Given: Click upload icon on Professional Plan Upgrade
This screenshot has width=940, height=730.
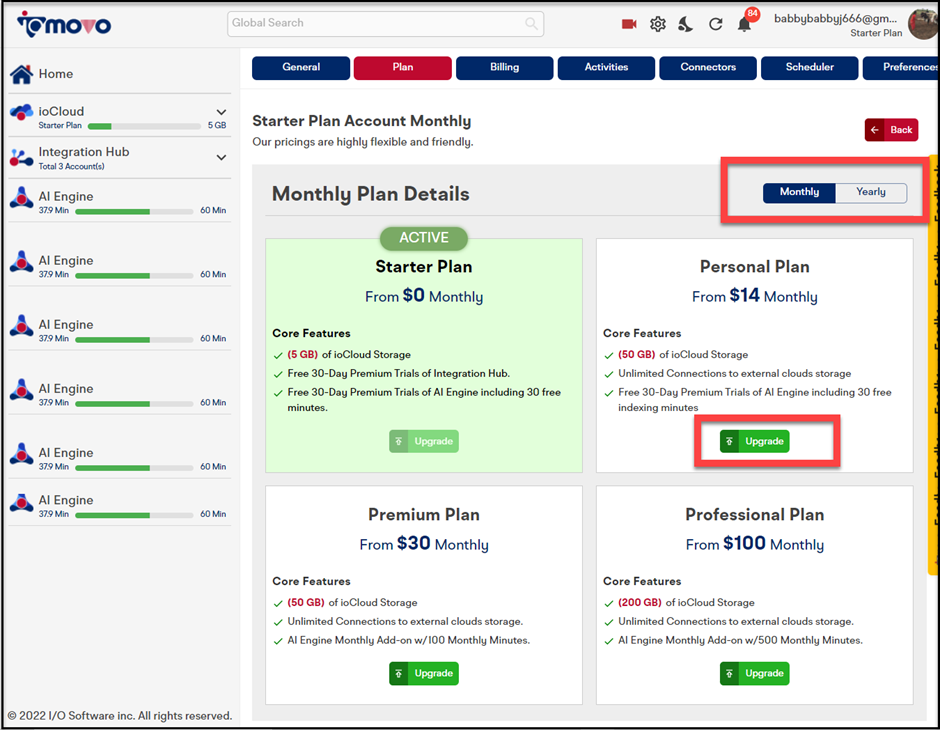Looking at the screenshot, I should click(730, 674).
